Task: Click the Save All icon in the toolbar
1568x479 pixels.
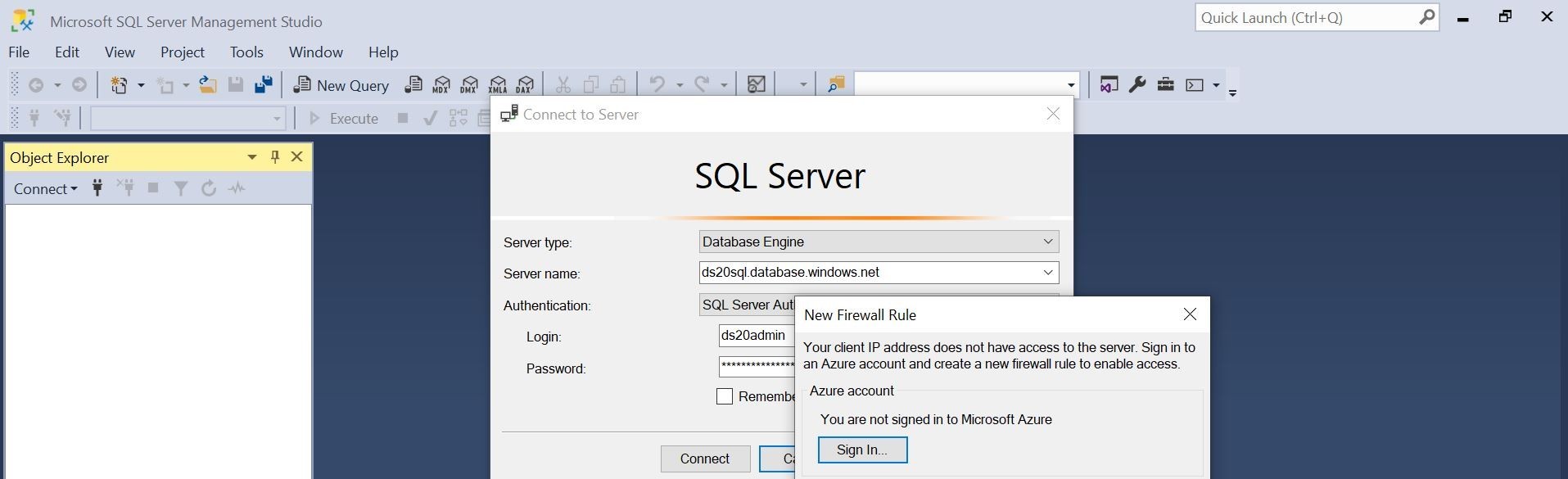Action: pyautogui.click(x=264, y=84)
